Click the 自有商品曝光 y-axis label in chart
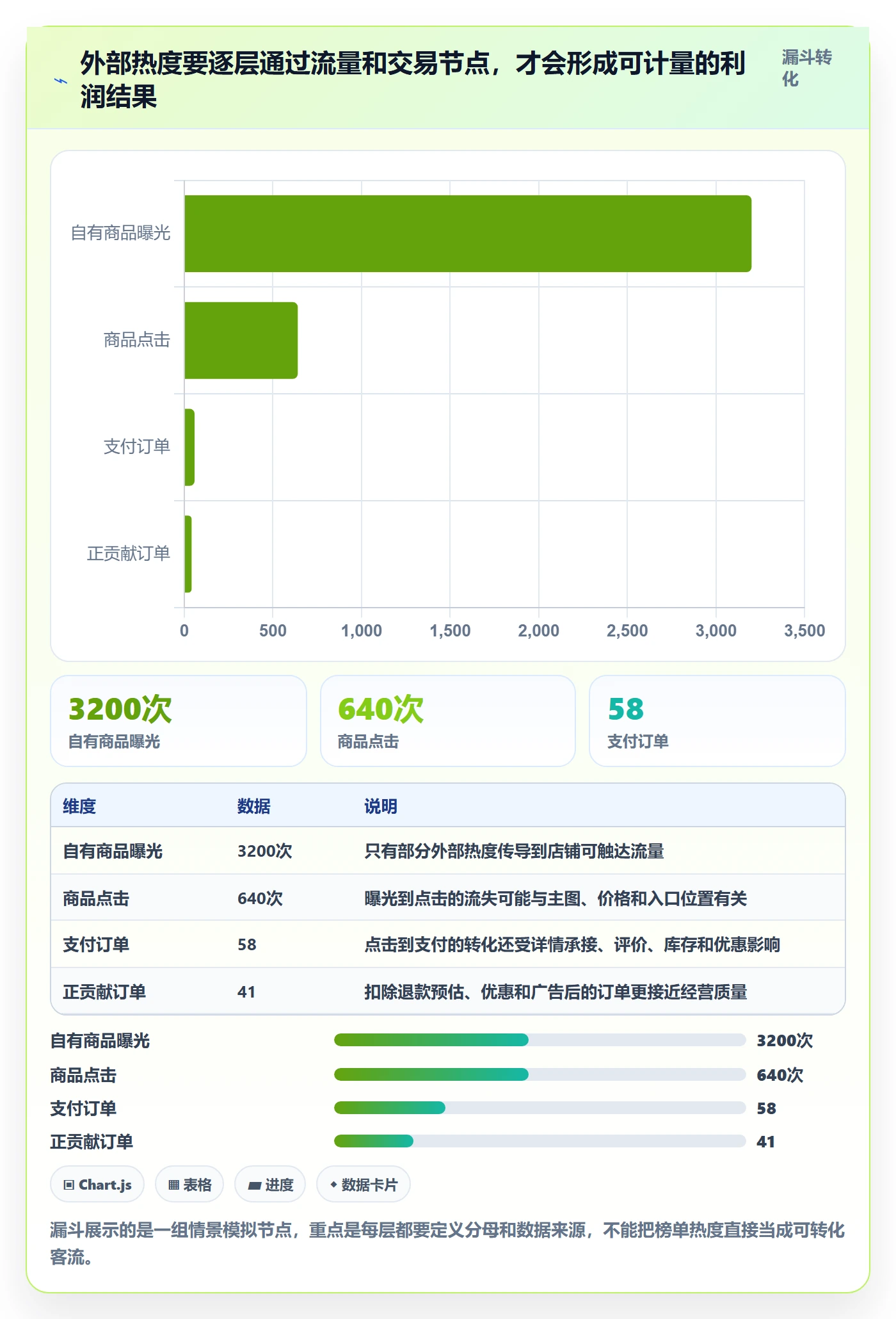Screen dimensions: 896x1319 (120, 233)
